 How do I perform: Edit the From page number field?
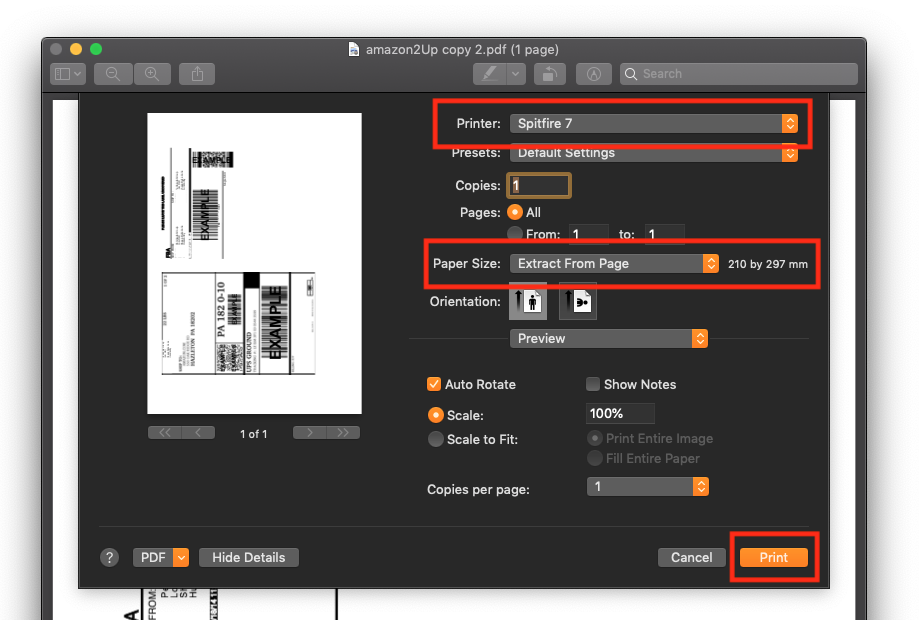pos(589,234)
